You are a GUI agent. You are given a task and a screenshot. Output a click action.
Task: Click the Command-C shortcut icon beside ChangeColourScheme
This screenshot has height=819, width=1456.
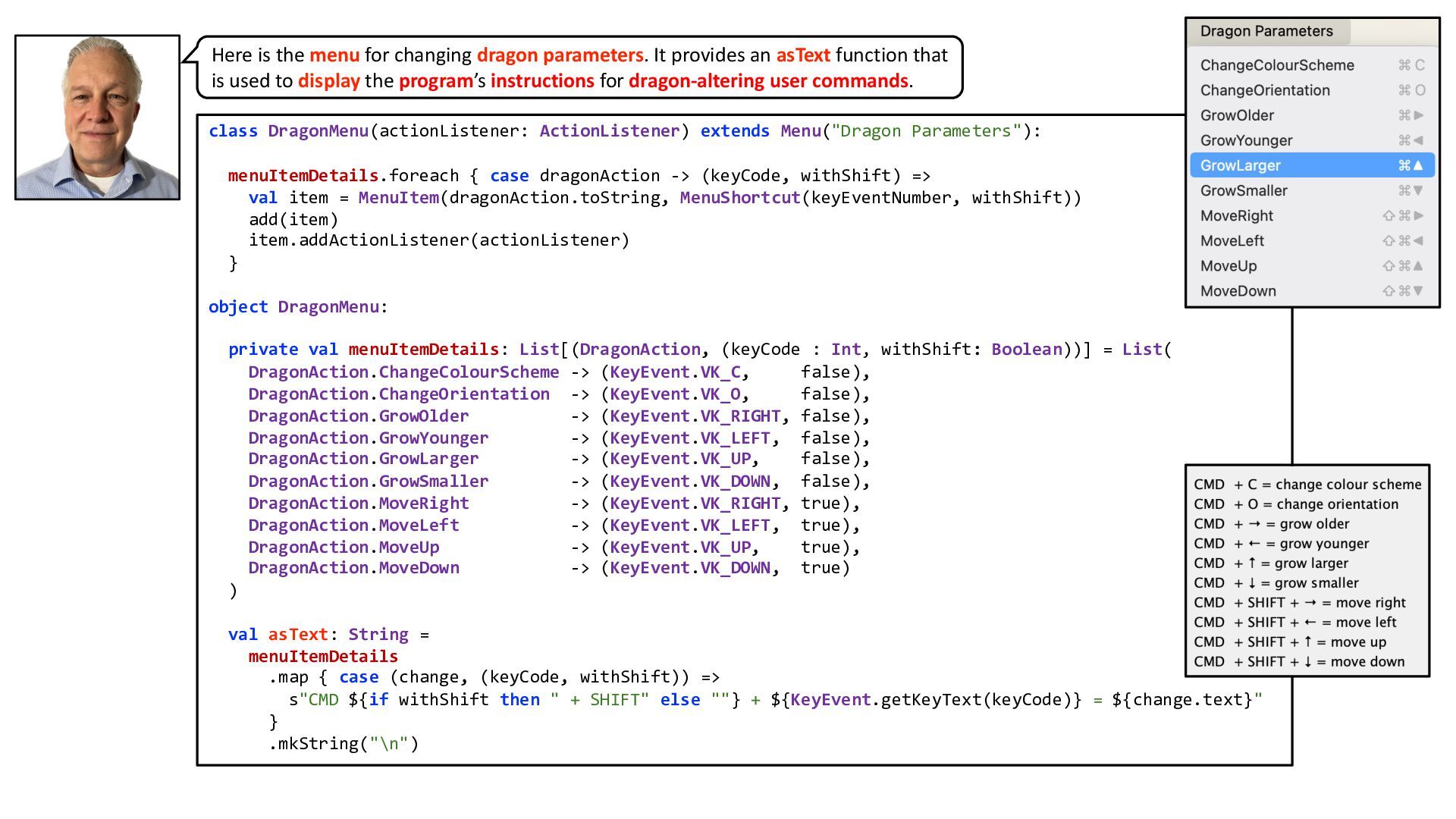click(x=1411, y=65)
